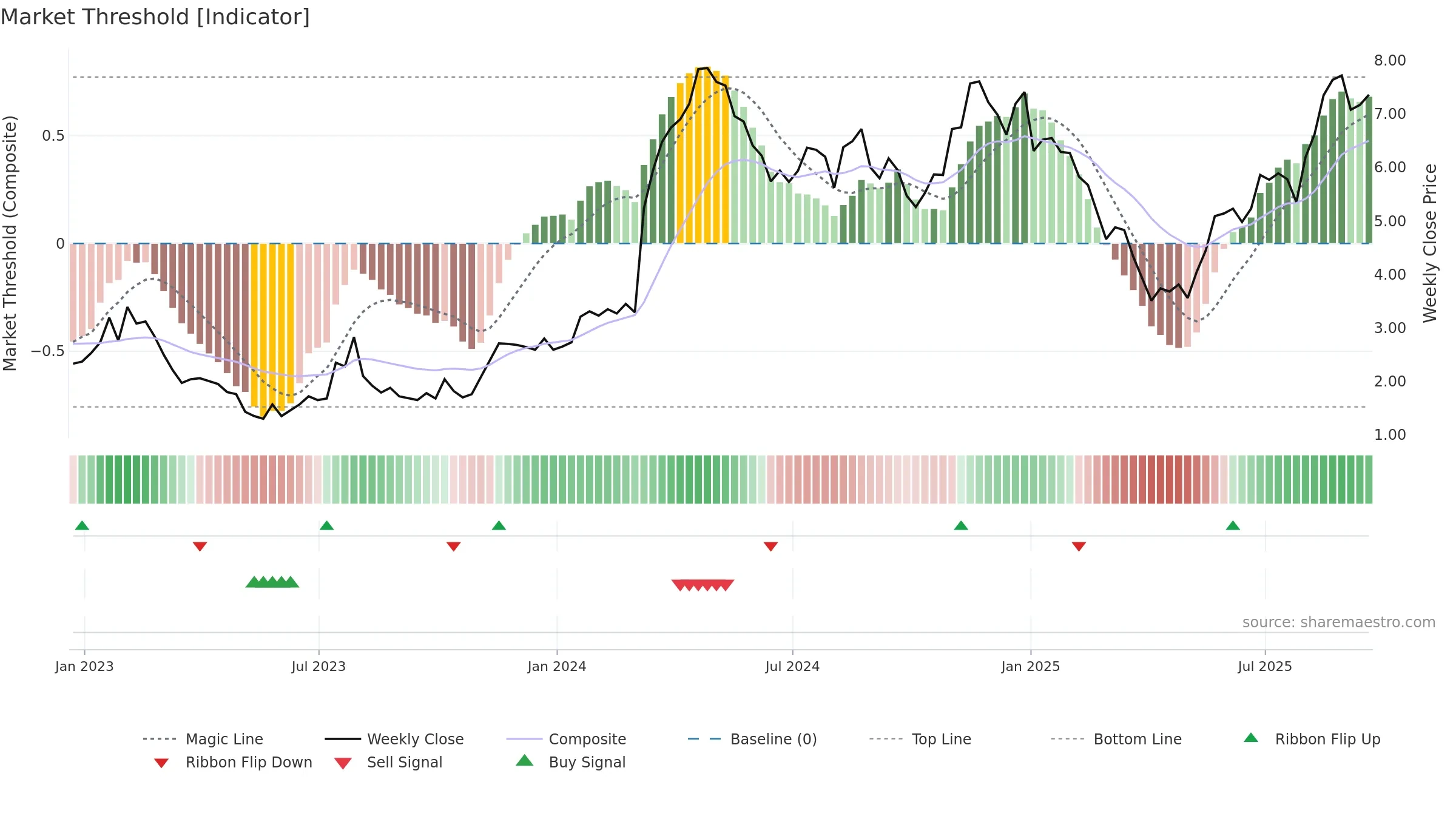Viewport: 1456px width, 819px height.
Task: Hide the Composite series via legend
Action: [566, 739]
